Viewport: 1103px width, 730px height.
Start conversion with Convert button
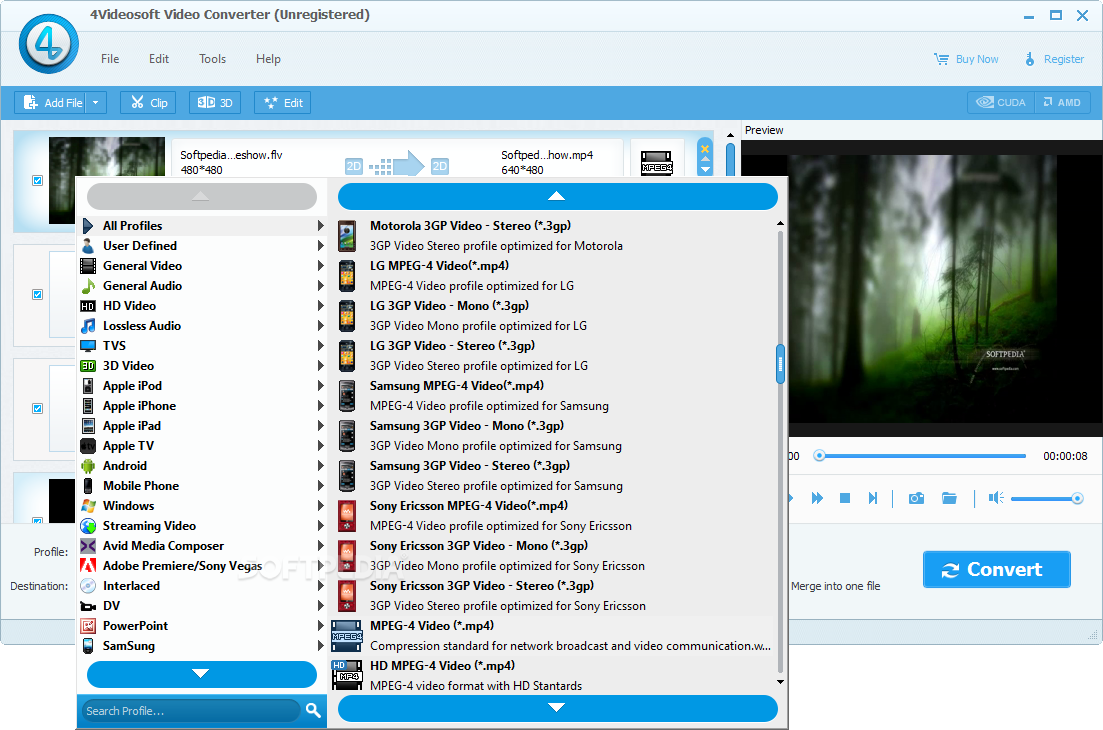tap(996, 570)
